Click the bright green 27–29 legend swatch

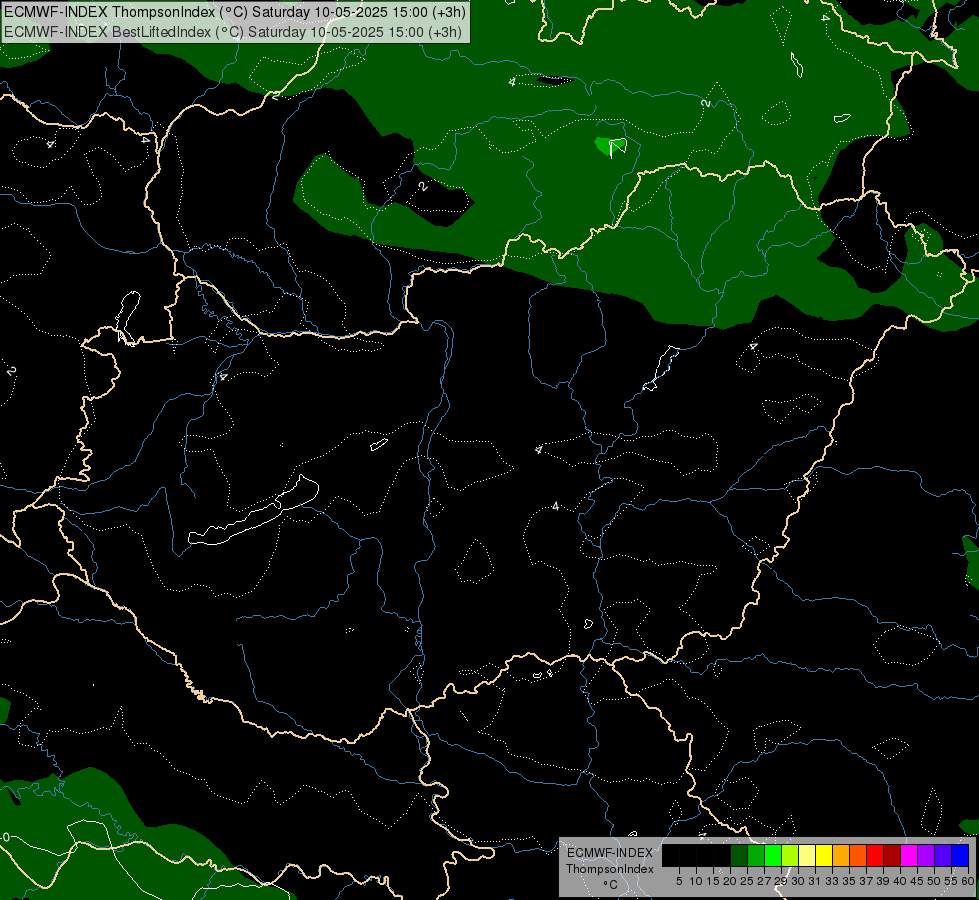773,855
